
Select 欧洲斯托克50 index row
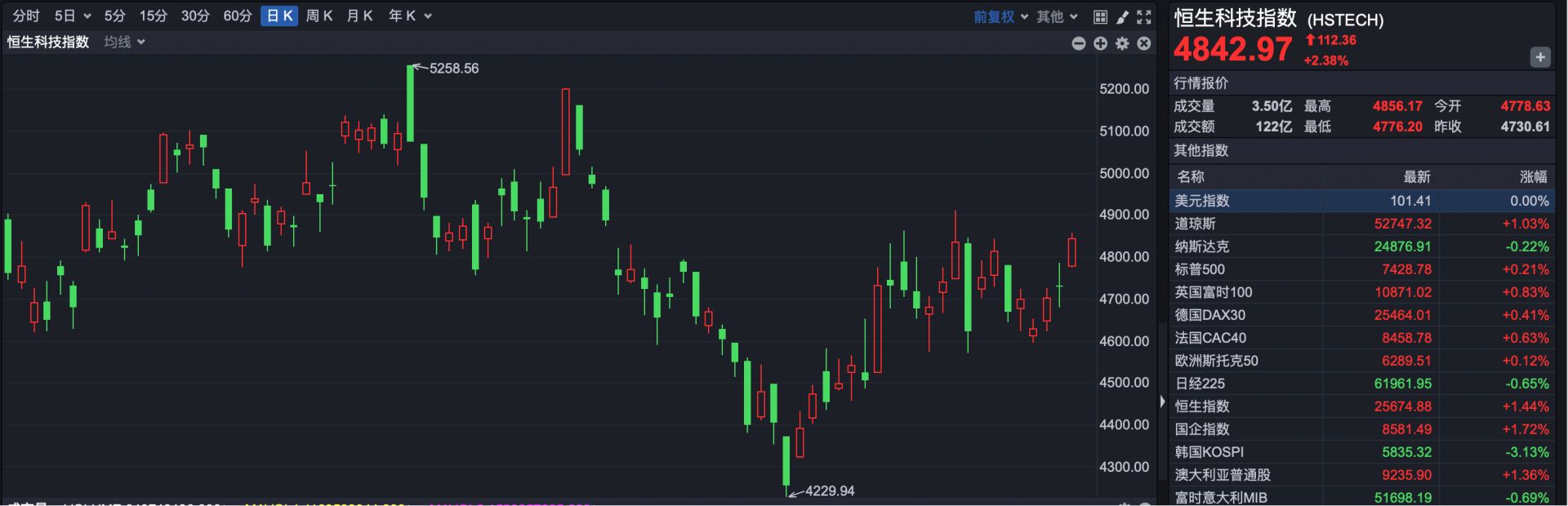coord(1362,361)
